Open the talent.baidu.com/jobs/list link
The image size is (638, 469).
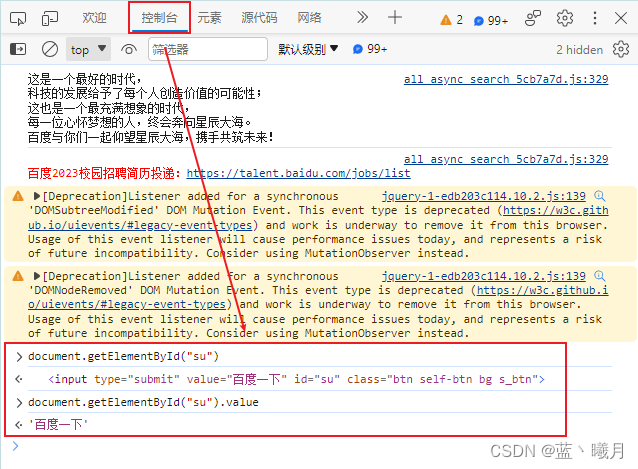pos(298,173)
